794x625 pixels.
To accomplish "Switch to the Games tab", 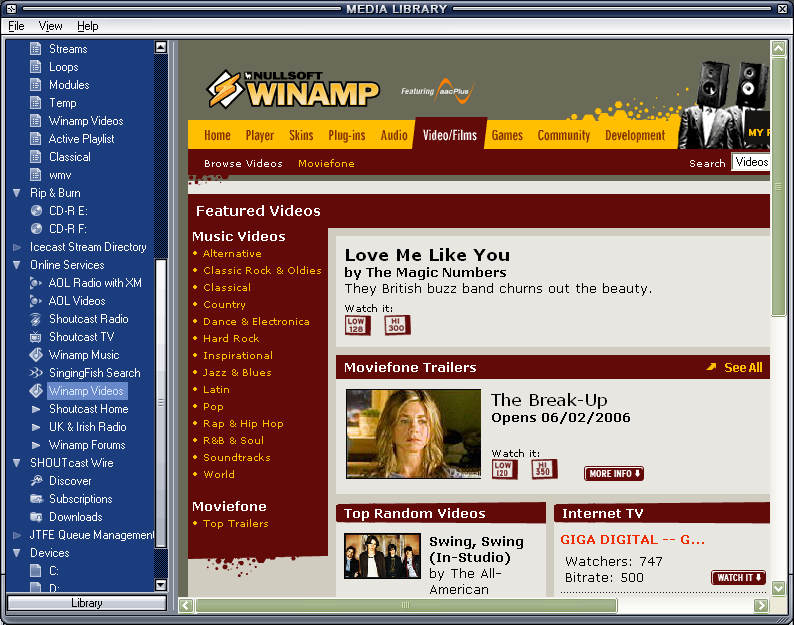I will [x=507, y=135].
